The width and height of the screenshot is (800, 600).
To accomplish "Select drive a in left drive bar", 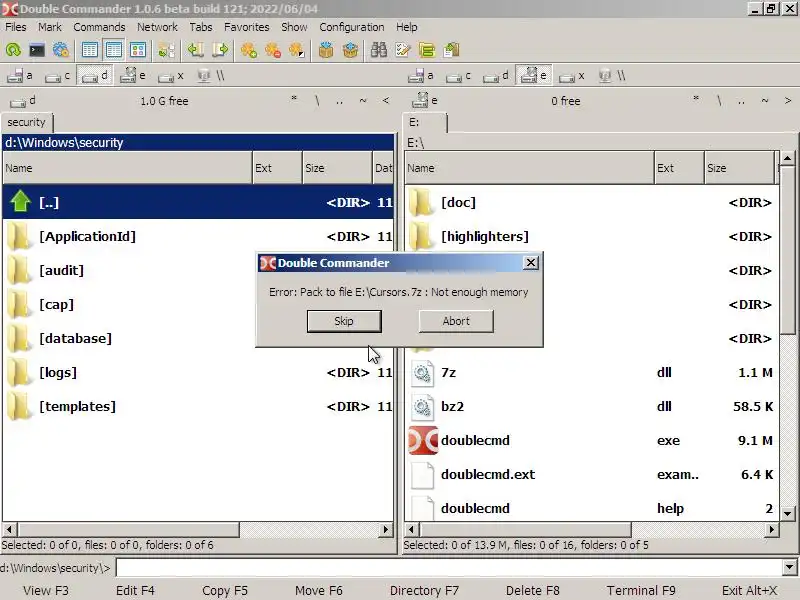I will 20,76.
